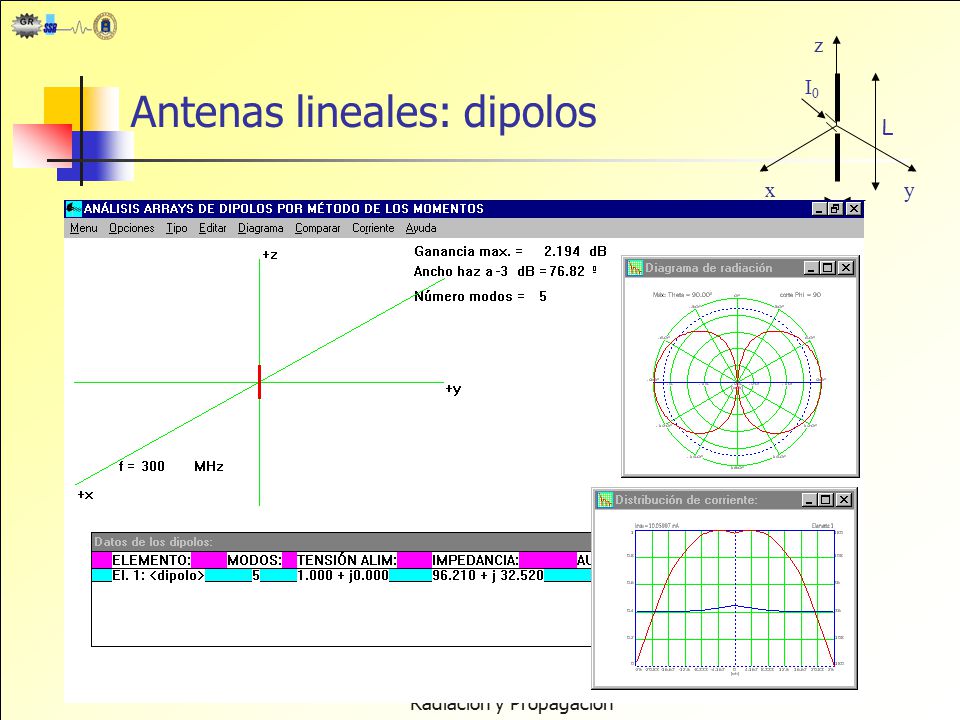The image size is (960, 720).
Task: Maximize the Diagrama de radiación window
Action: (x=828, y=268)
